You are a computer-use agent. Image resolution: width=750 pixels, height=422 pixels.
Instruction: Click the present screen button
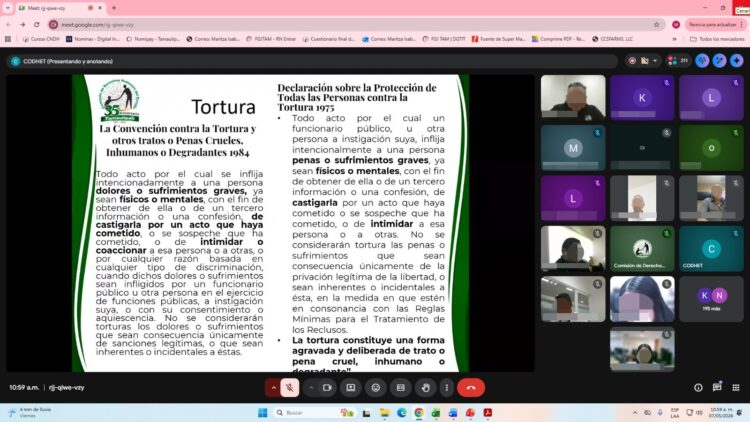(351, 388)
